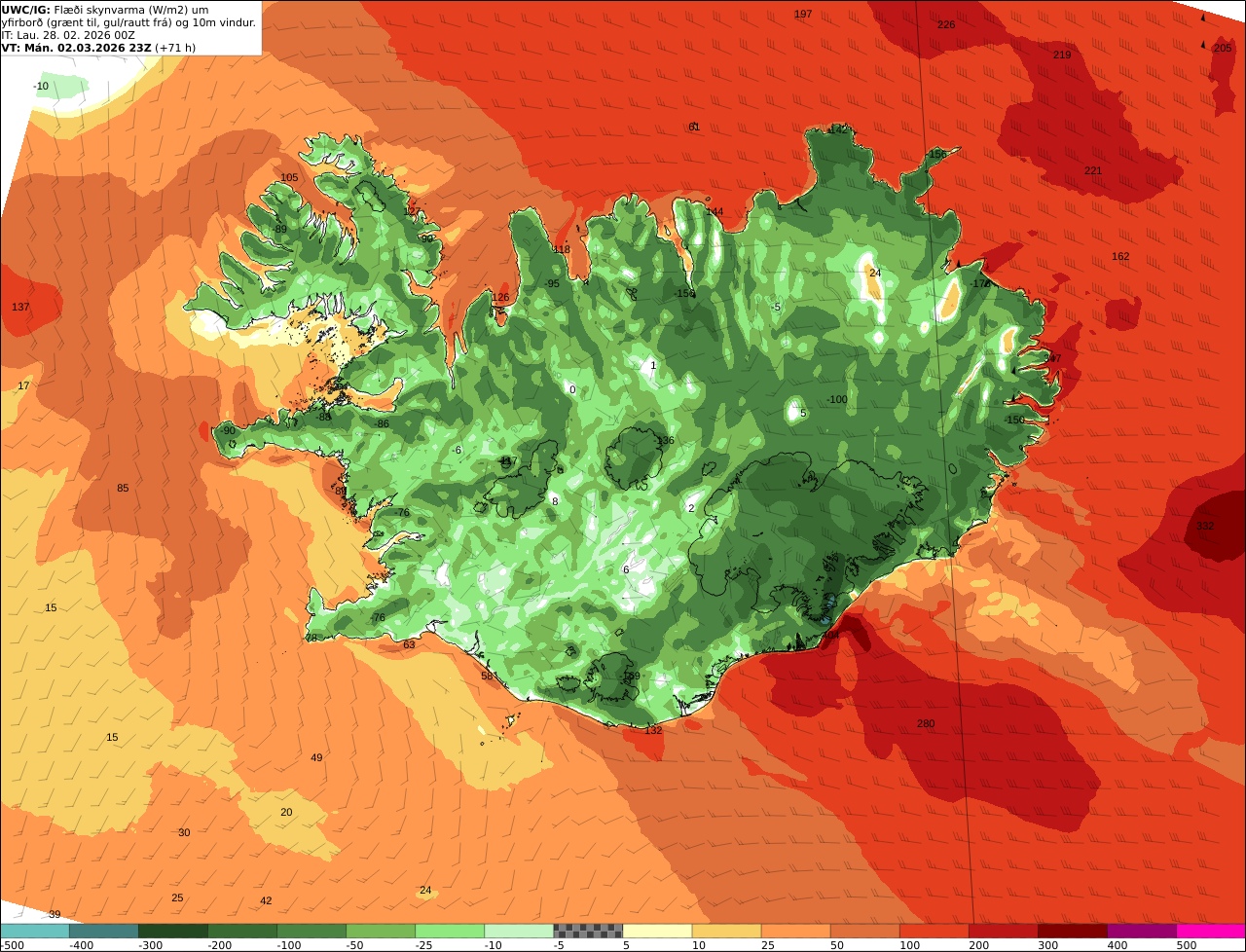Click the legend swatch between -100 and -50
This screenshot has height=952, width=1246.
[311, 931]
